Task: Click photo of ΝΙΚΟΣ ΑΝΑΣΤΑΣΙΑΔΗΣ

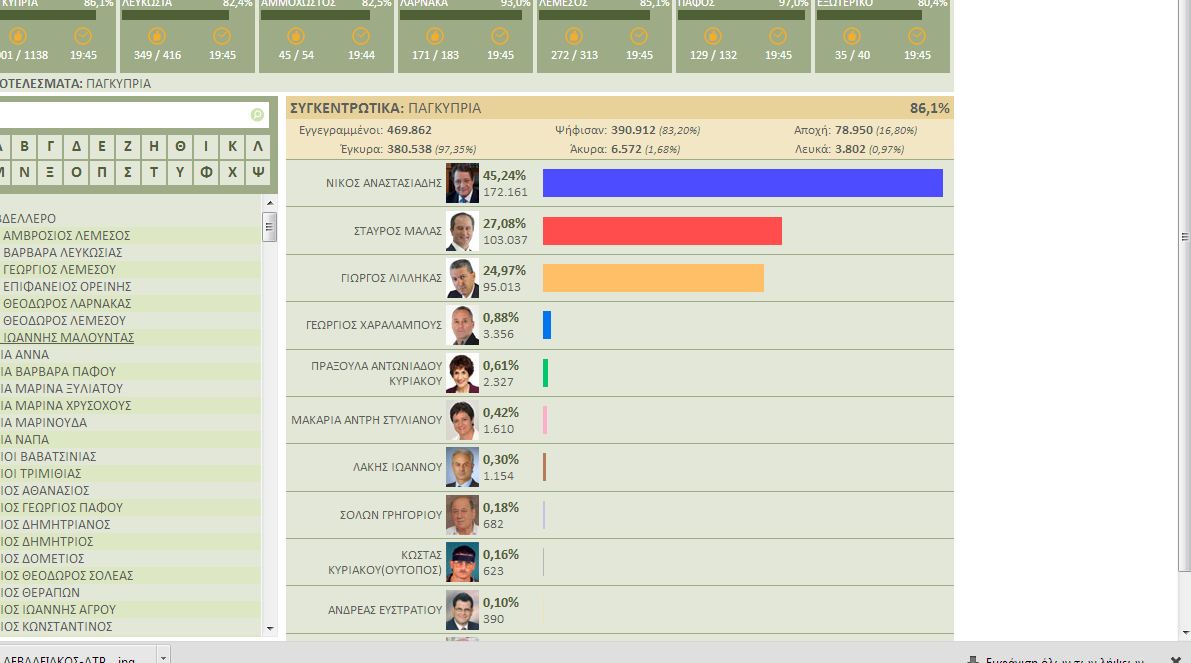Action: coord(462,183)
